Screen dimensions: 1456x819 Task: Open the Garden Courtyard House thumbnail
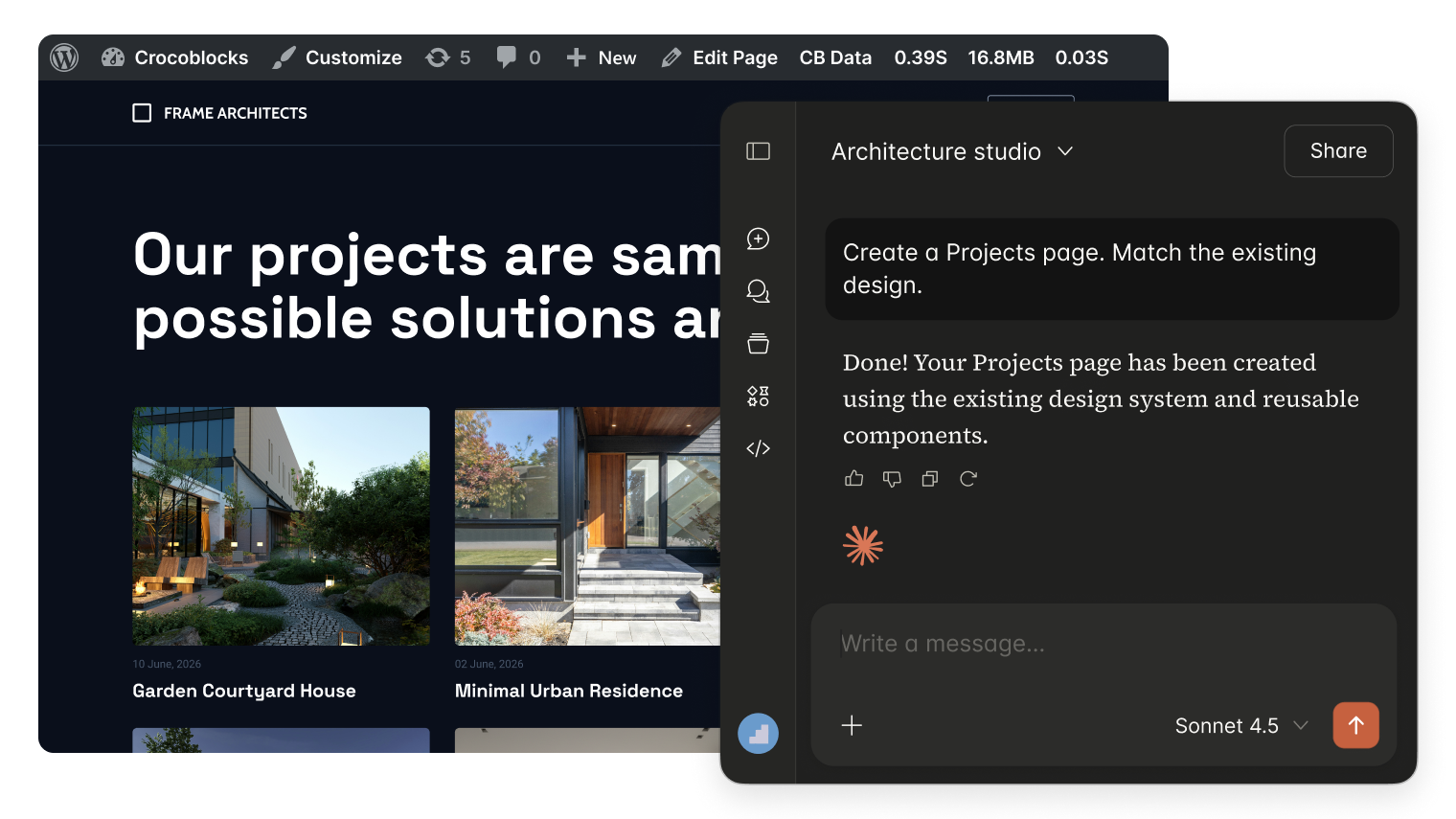[x=281, y=526]
